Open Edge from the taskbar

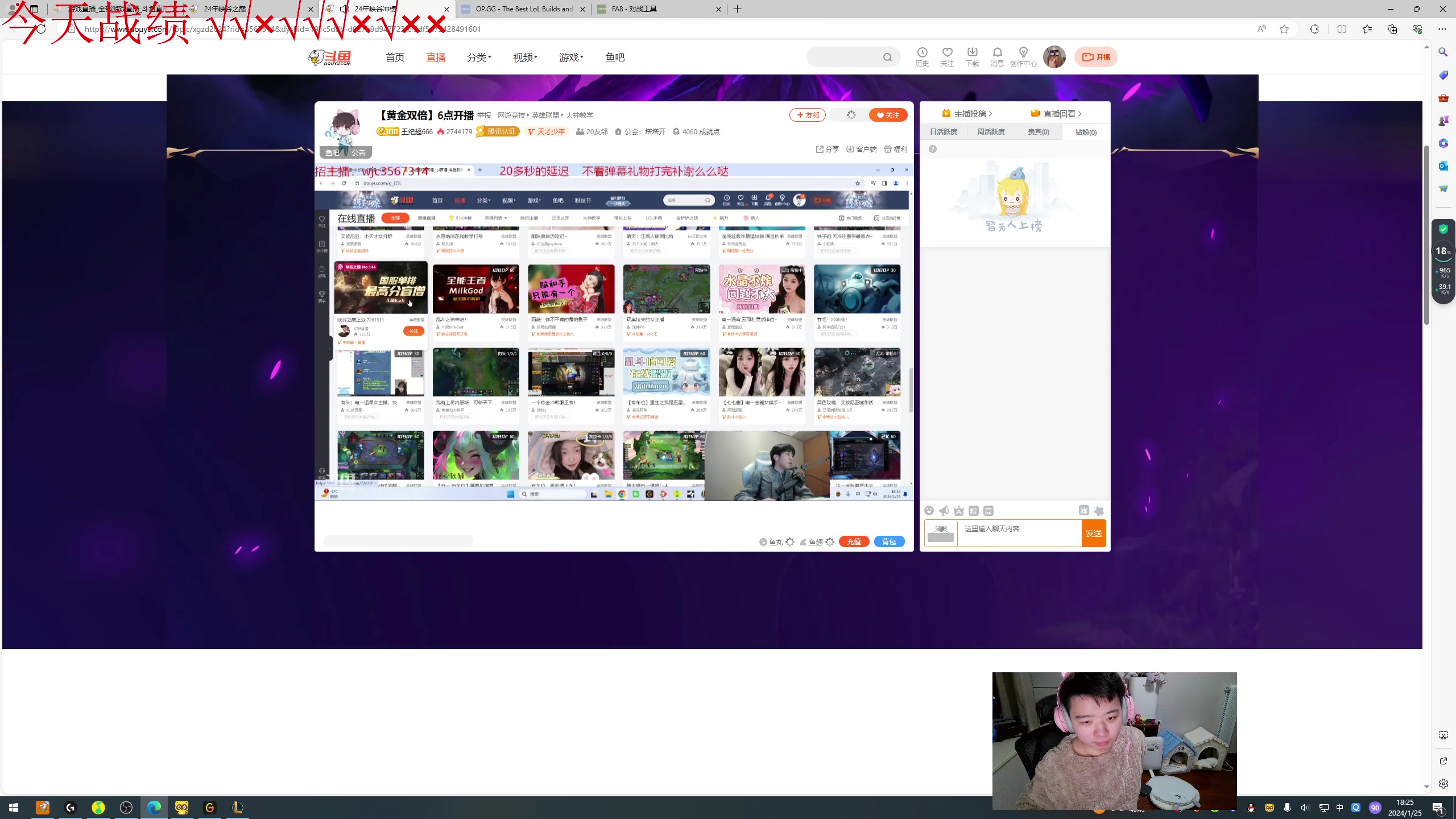click(x=154, y=808)
